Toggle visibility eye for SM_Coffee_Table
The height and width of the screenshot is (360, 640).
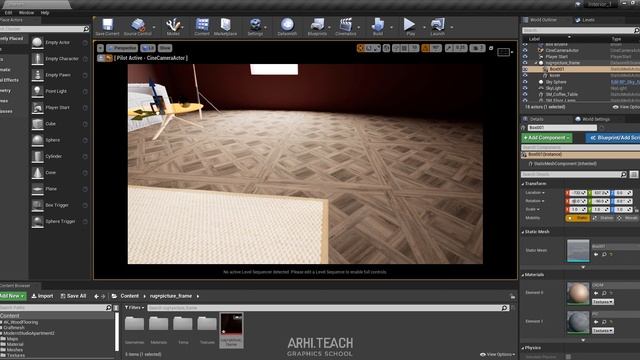[525, 94]
